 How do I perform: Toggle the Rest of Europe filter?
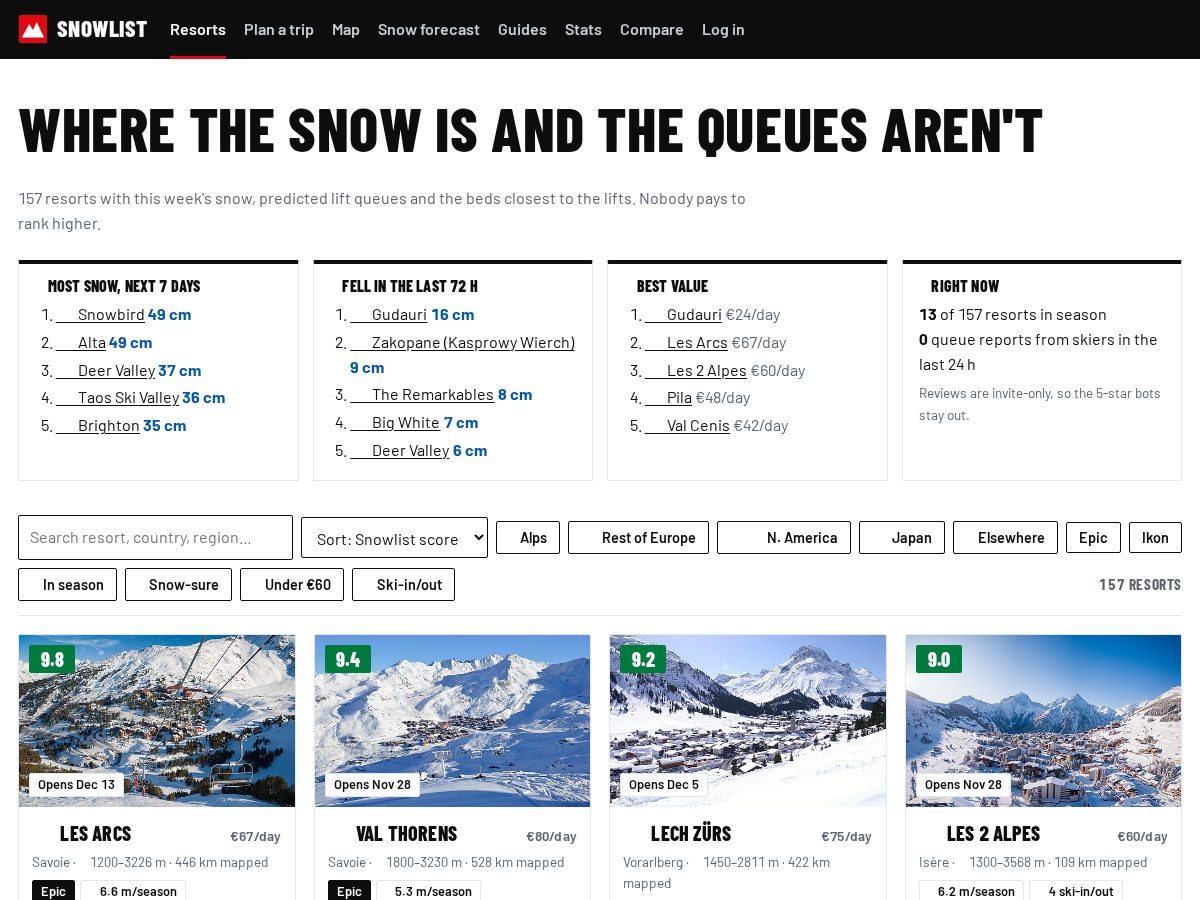pyautogui.click(x=638, y=538)
